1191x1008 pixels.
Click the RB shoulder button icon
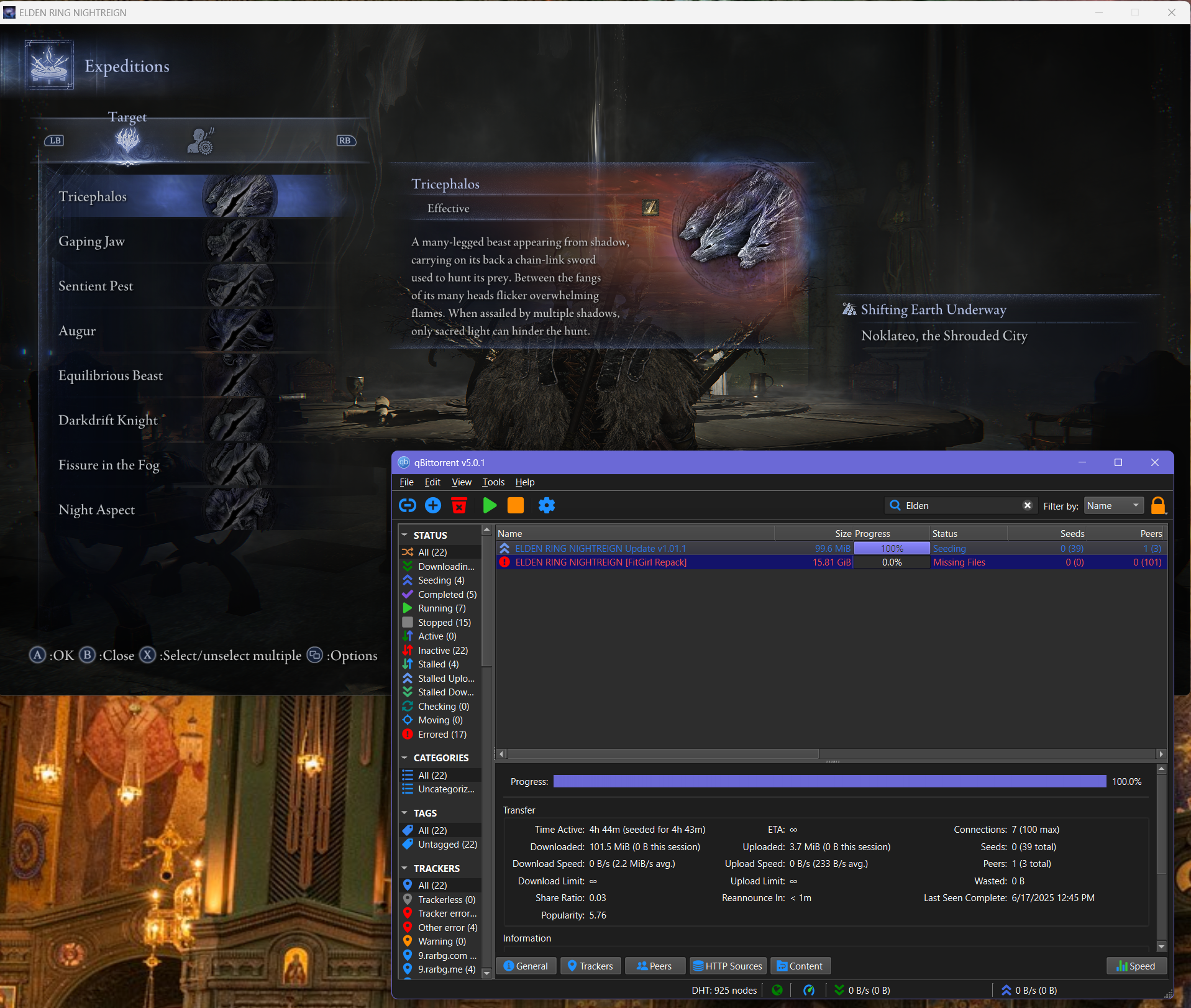pos(345,140)
